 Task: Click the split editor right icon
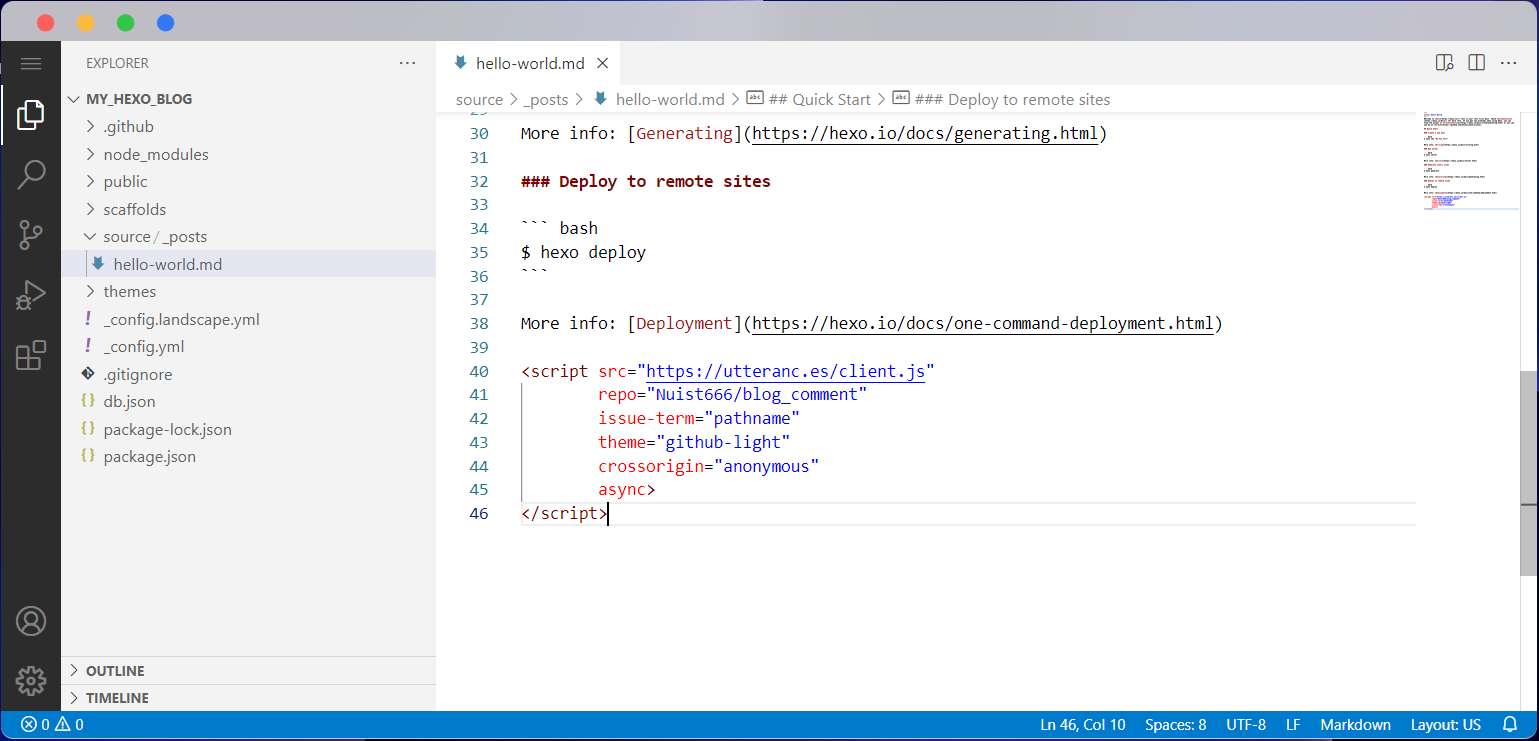point(1476,63)
